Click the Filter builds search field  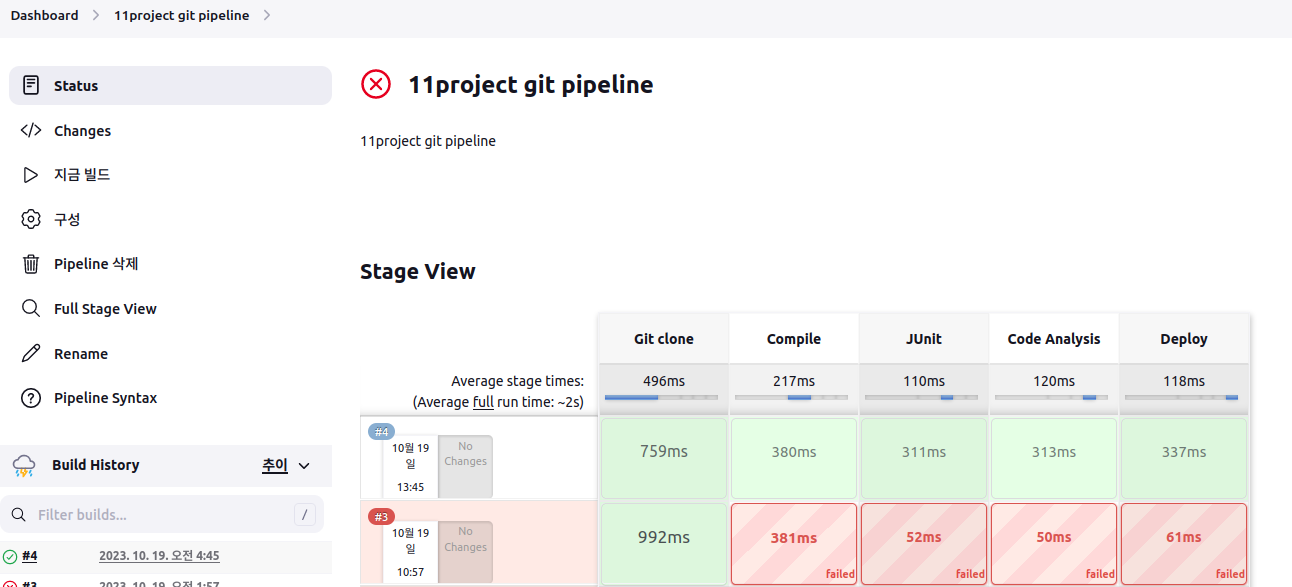(x=162, y=515)
